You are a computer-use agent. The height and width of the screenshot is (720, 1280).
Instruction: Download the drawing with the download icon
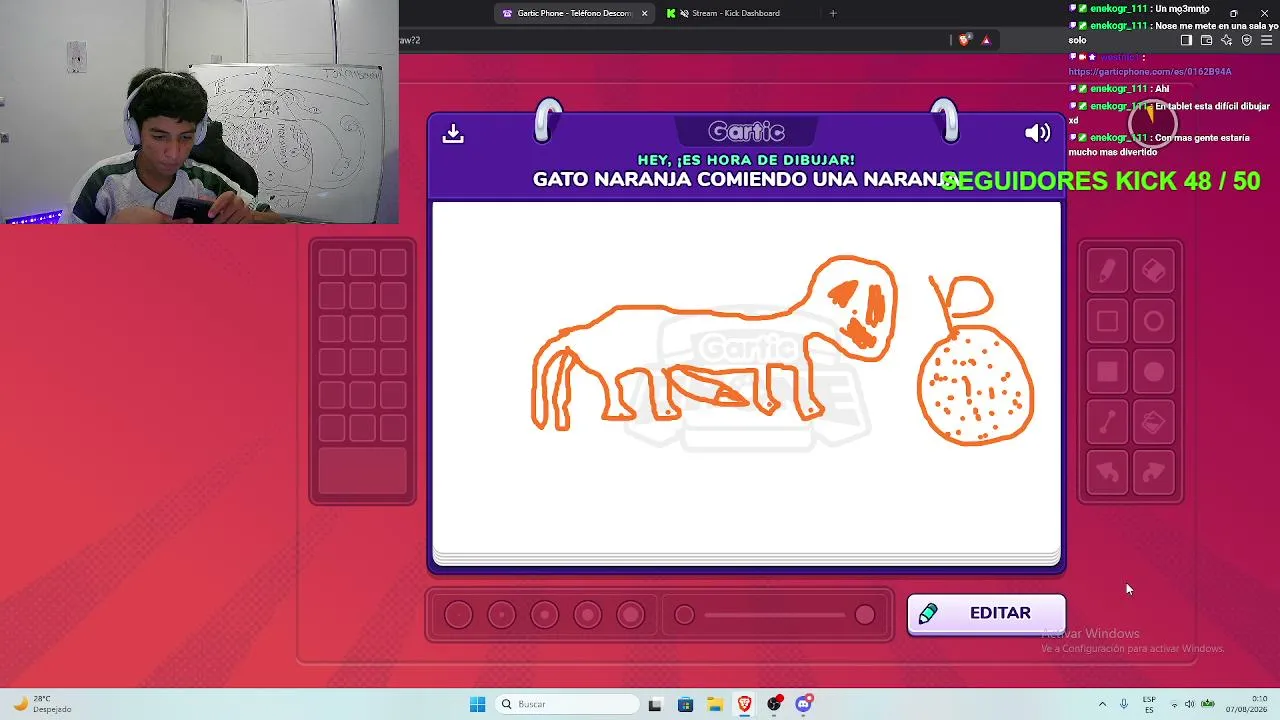tap(453, 133)
